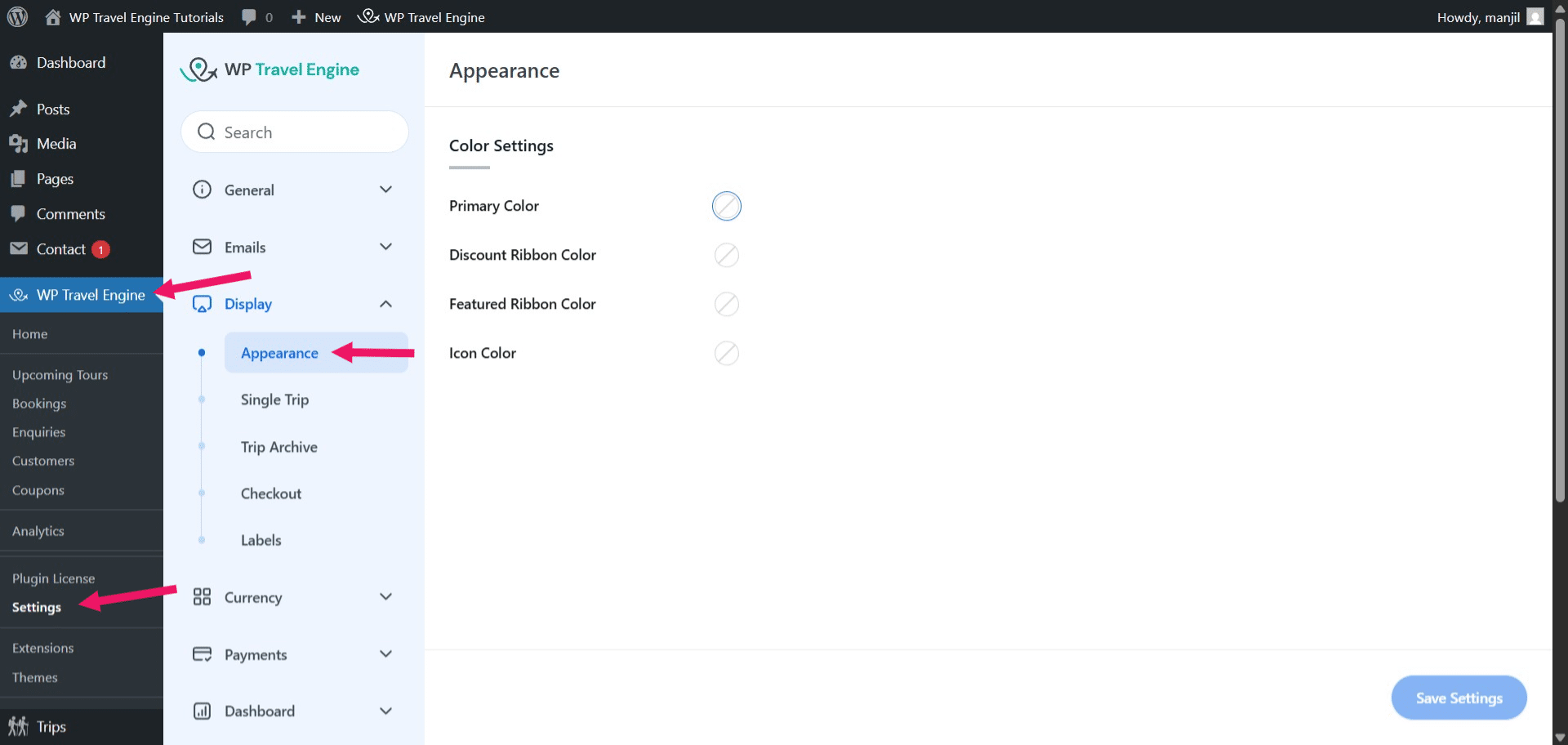
Task: Open the Customers page
Action: [x=43, y=461]
